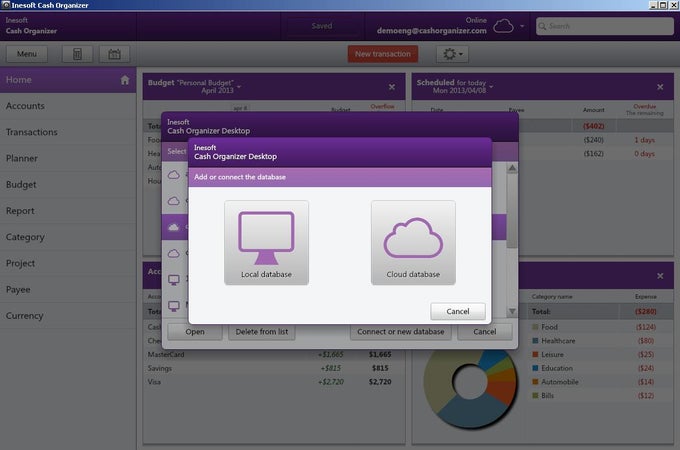The height and width of the screenshot is (450, 680).
Task: Open the calculator tool icon
Action: point(77,54)
